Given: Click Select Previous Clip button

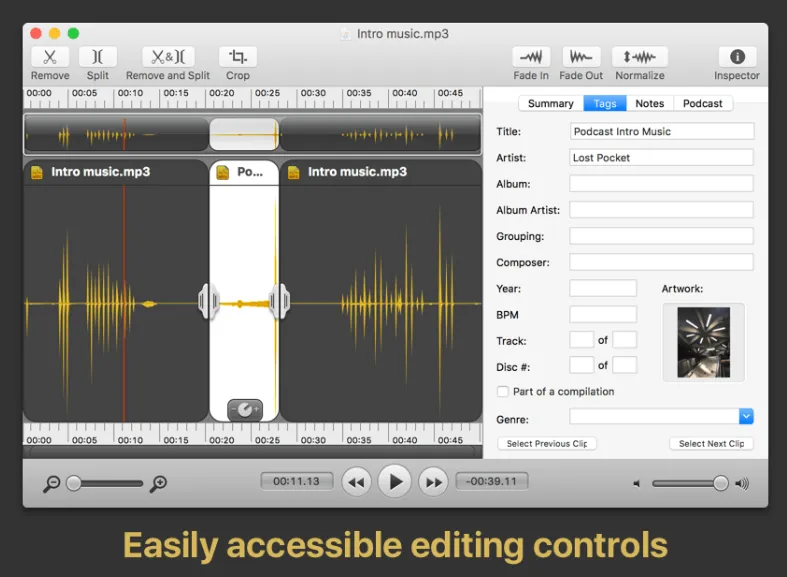Looking at the screenshot, I should point(547,444).
